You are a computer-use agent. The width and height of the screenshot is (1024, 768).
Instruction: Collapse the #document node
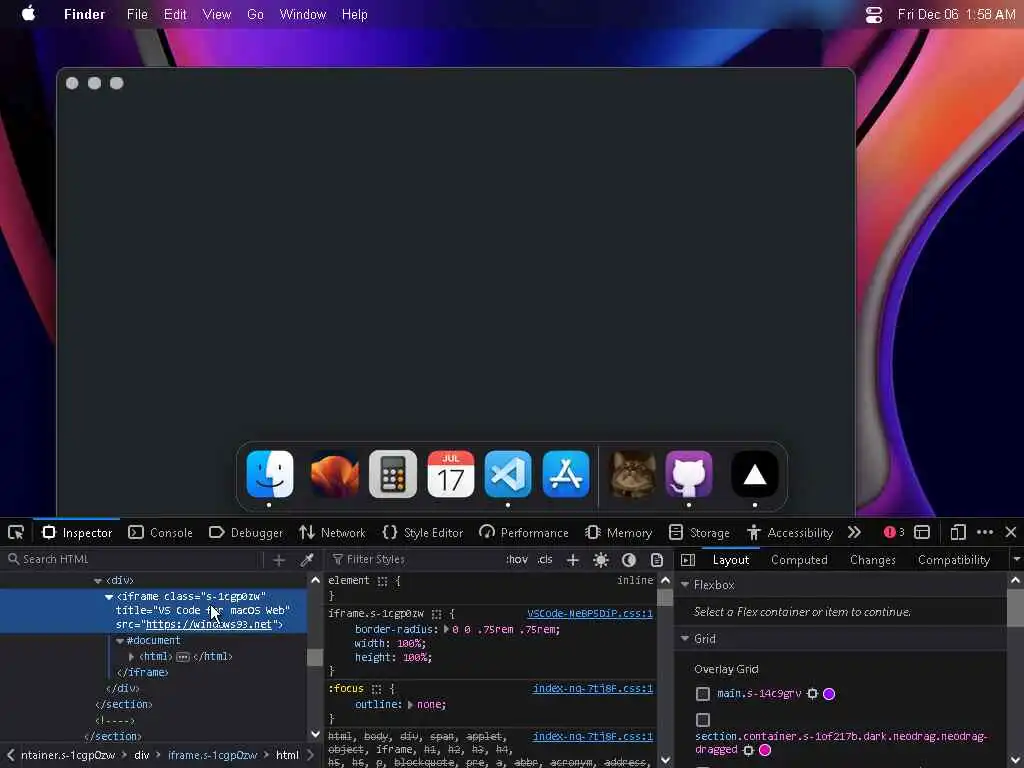pos(120,641)
